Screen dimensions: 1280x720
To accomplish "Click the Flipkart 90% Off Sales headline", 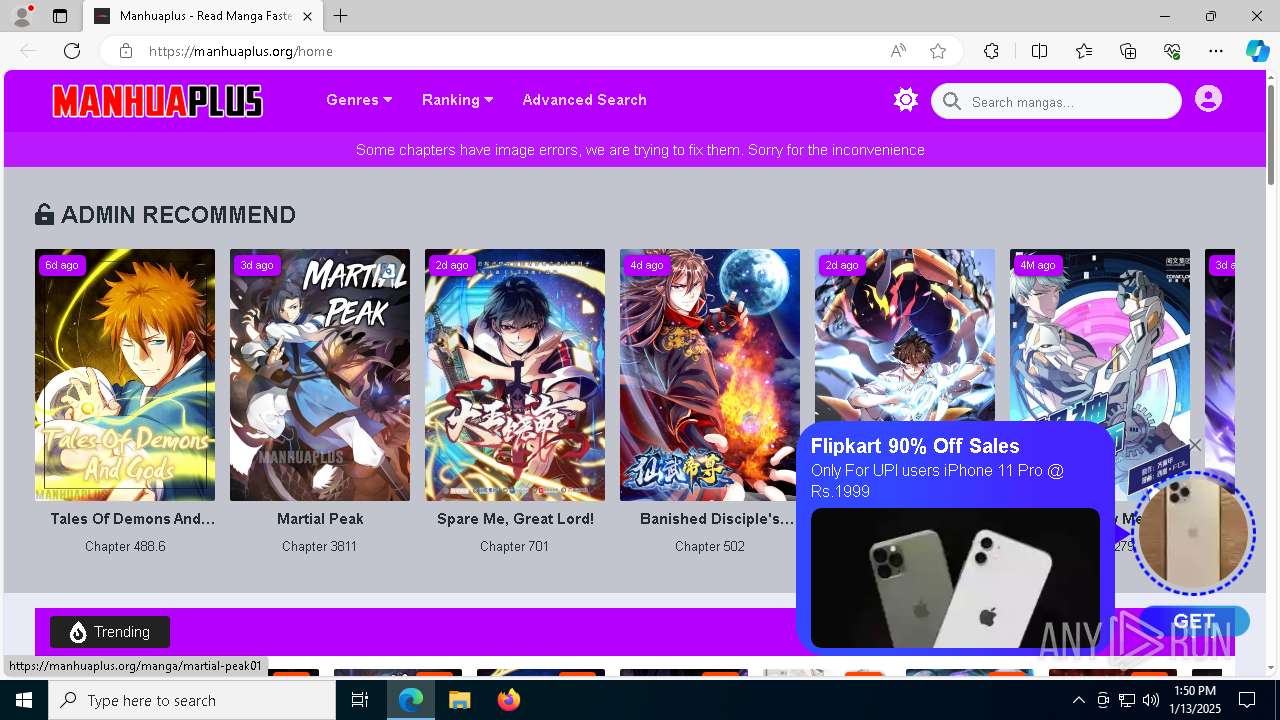I will (915, 446).
